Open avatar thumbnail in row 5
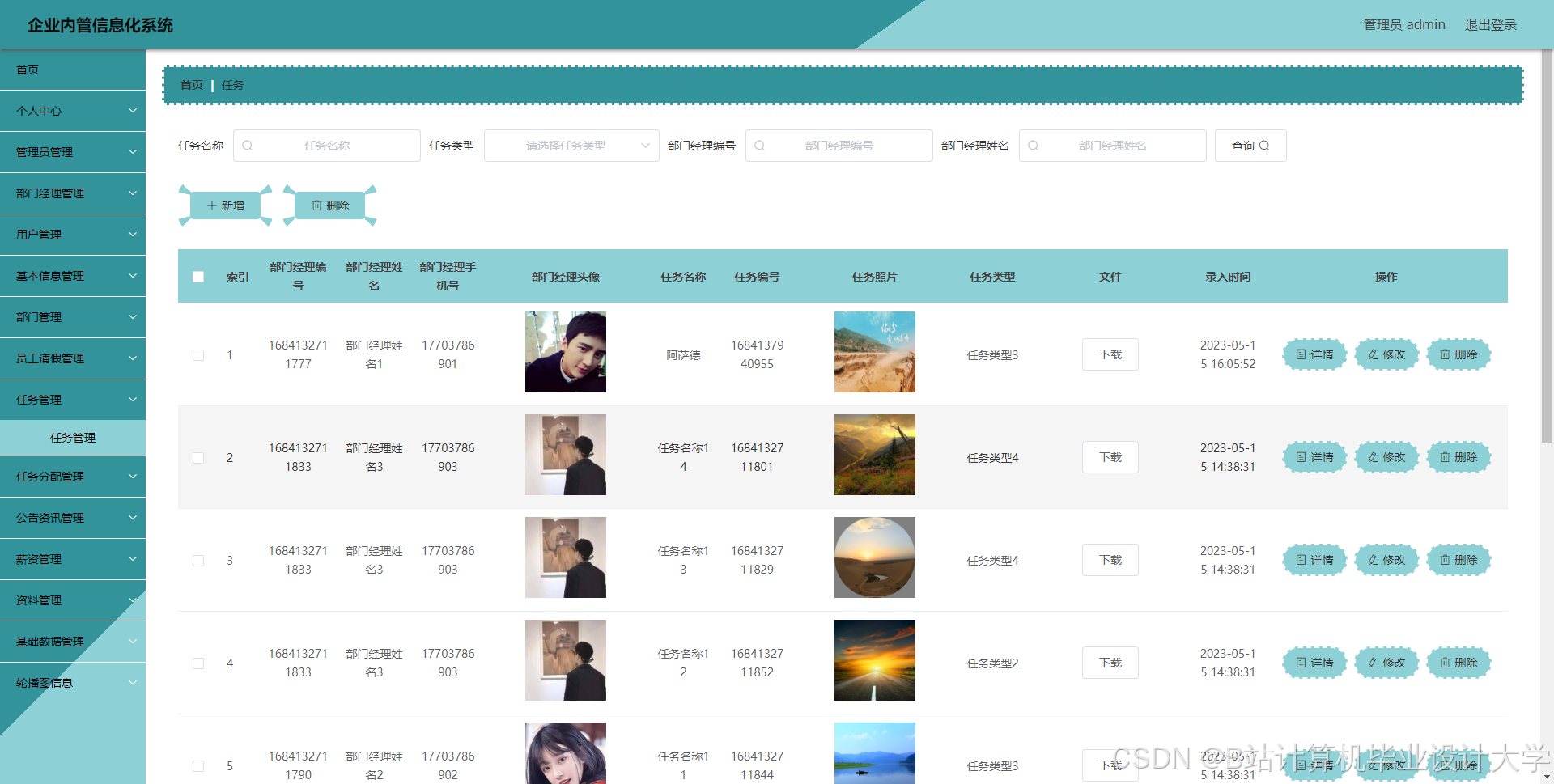 [566, 753]
